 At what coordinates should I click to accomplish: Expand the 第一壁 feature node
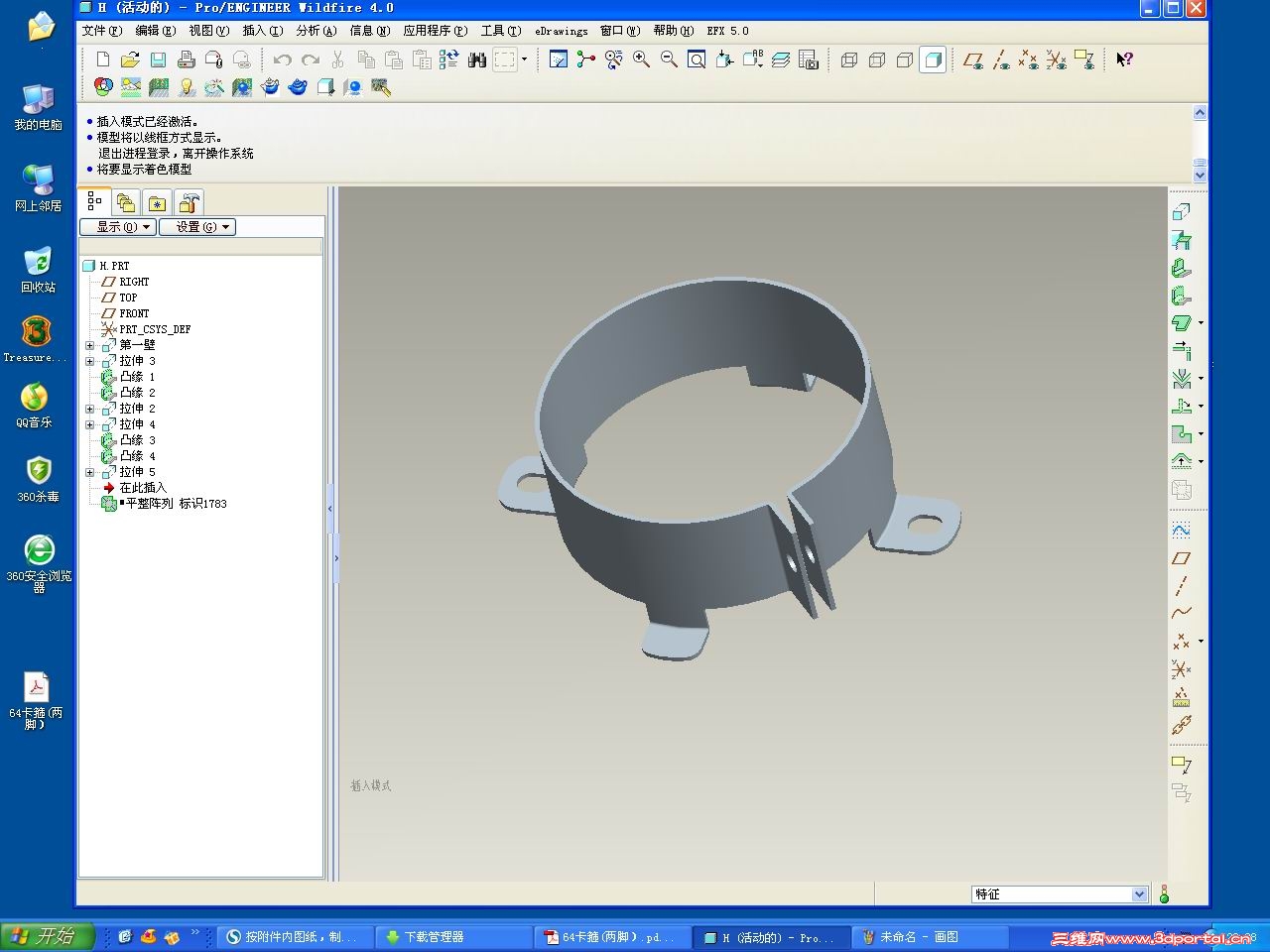[x=89, y=345]
